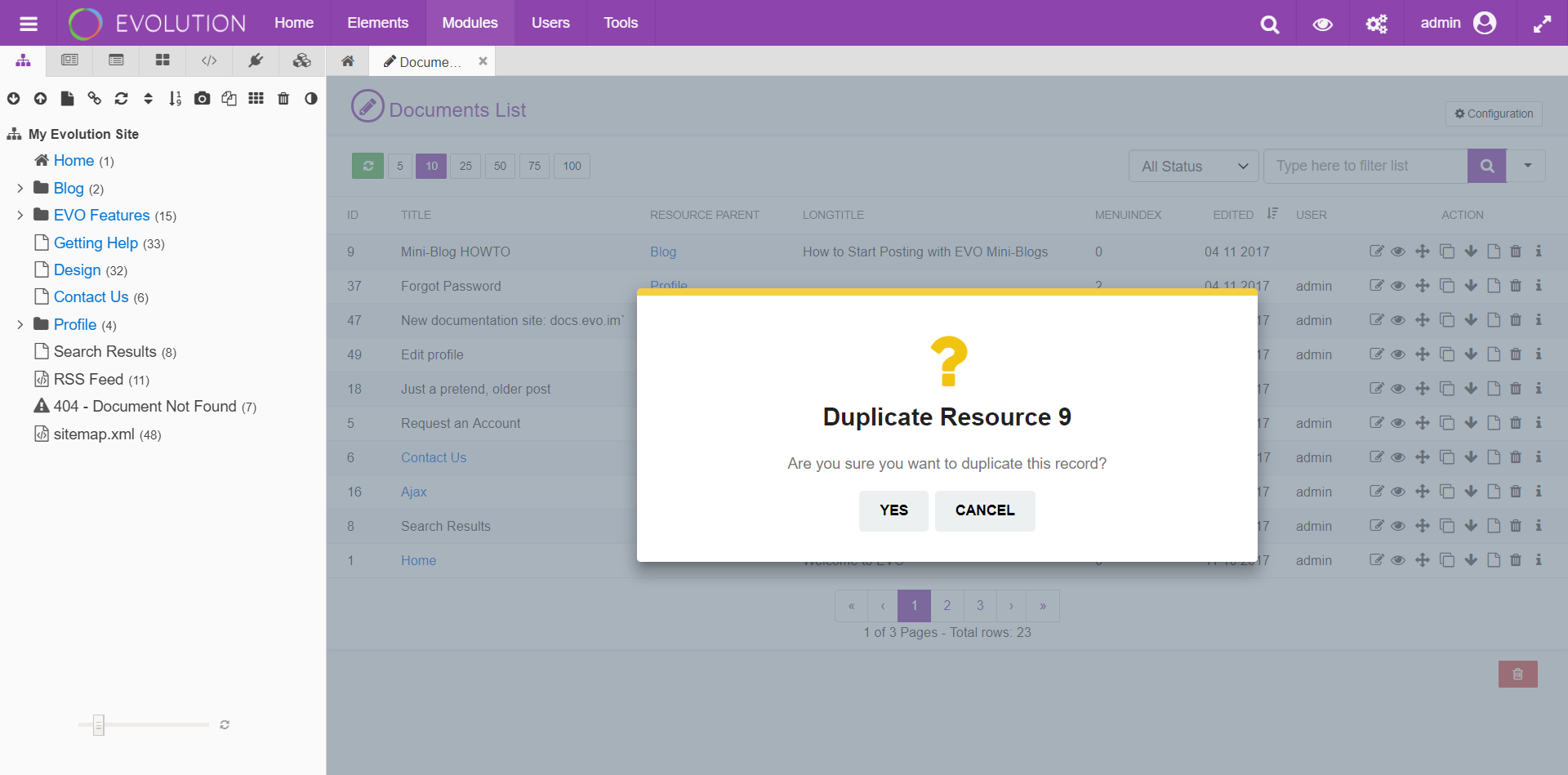
Task: Create a new document from the tree toolbar
Action: (x=67, y=98)
